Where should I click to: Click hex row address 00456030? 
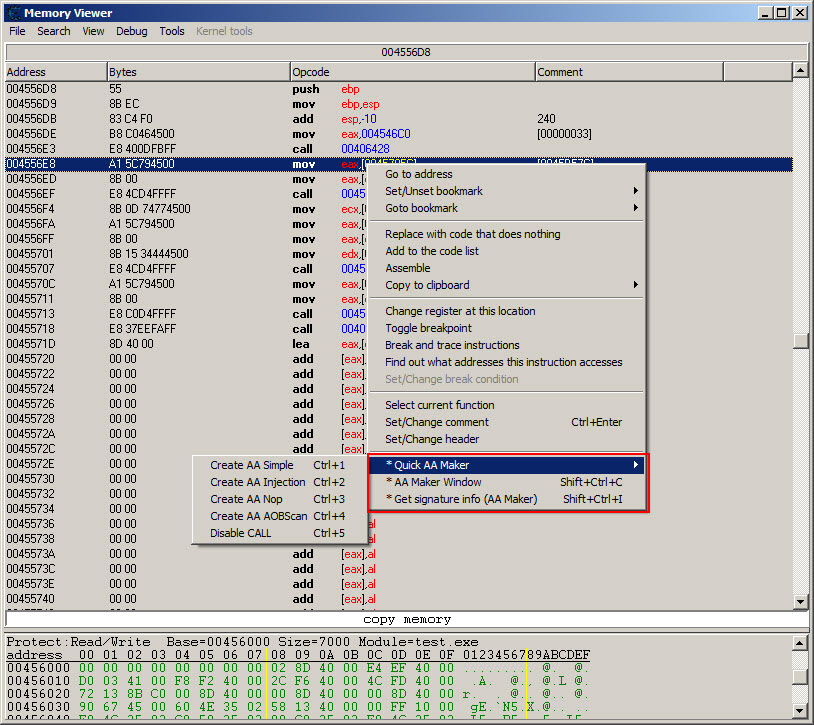click(x=38, y=706)
